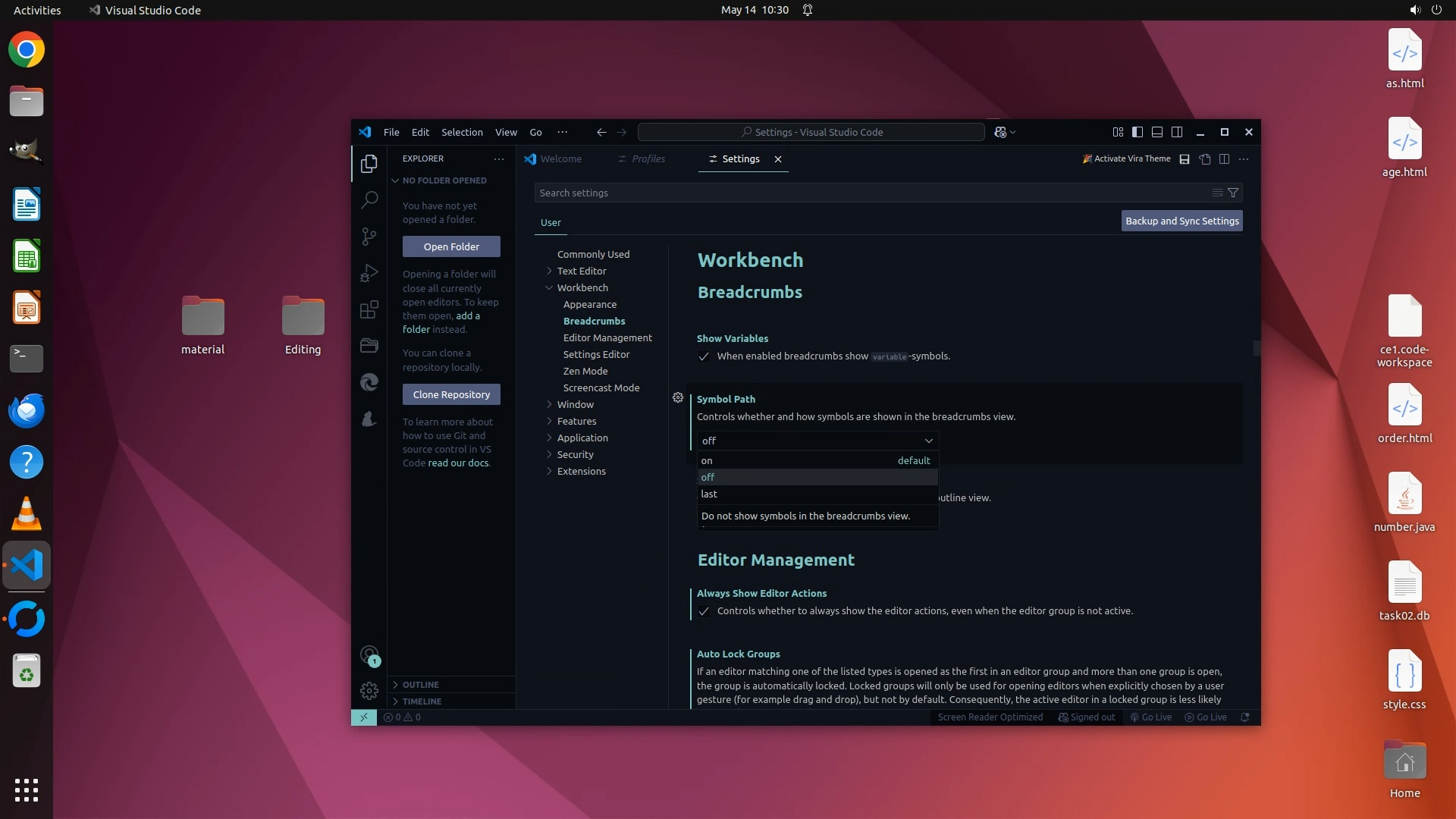The width and height of the screenshot is (1456, 819).
Task: Click the Open Folder button
Action: click(x=451, y=246)
